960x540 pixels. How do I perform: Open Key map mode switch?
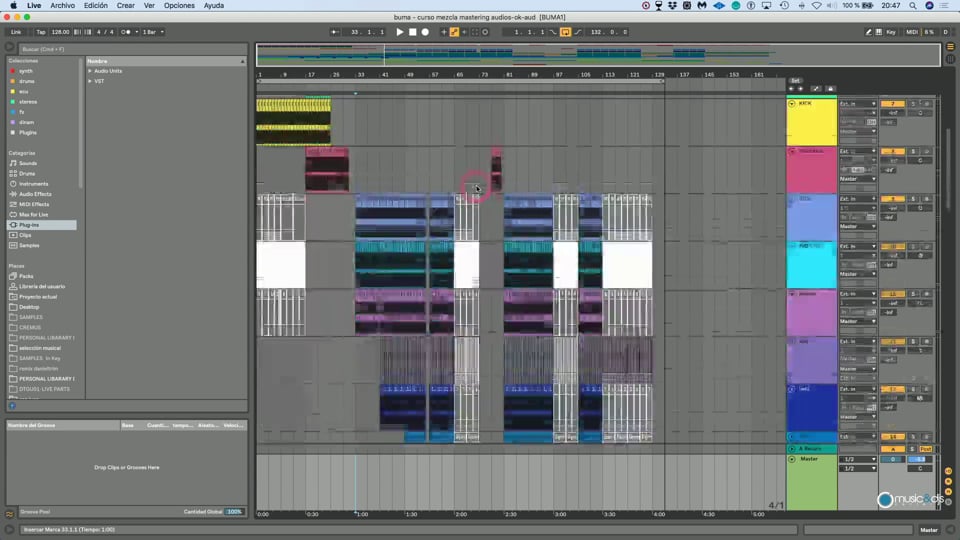pos(891,32)
